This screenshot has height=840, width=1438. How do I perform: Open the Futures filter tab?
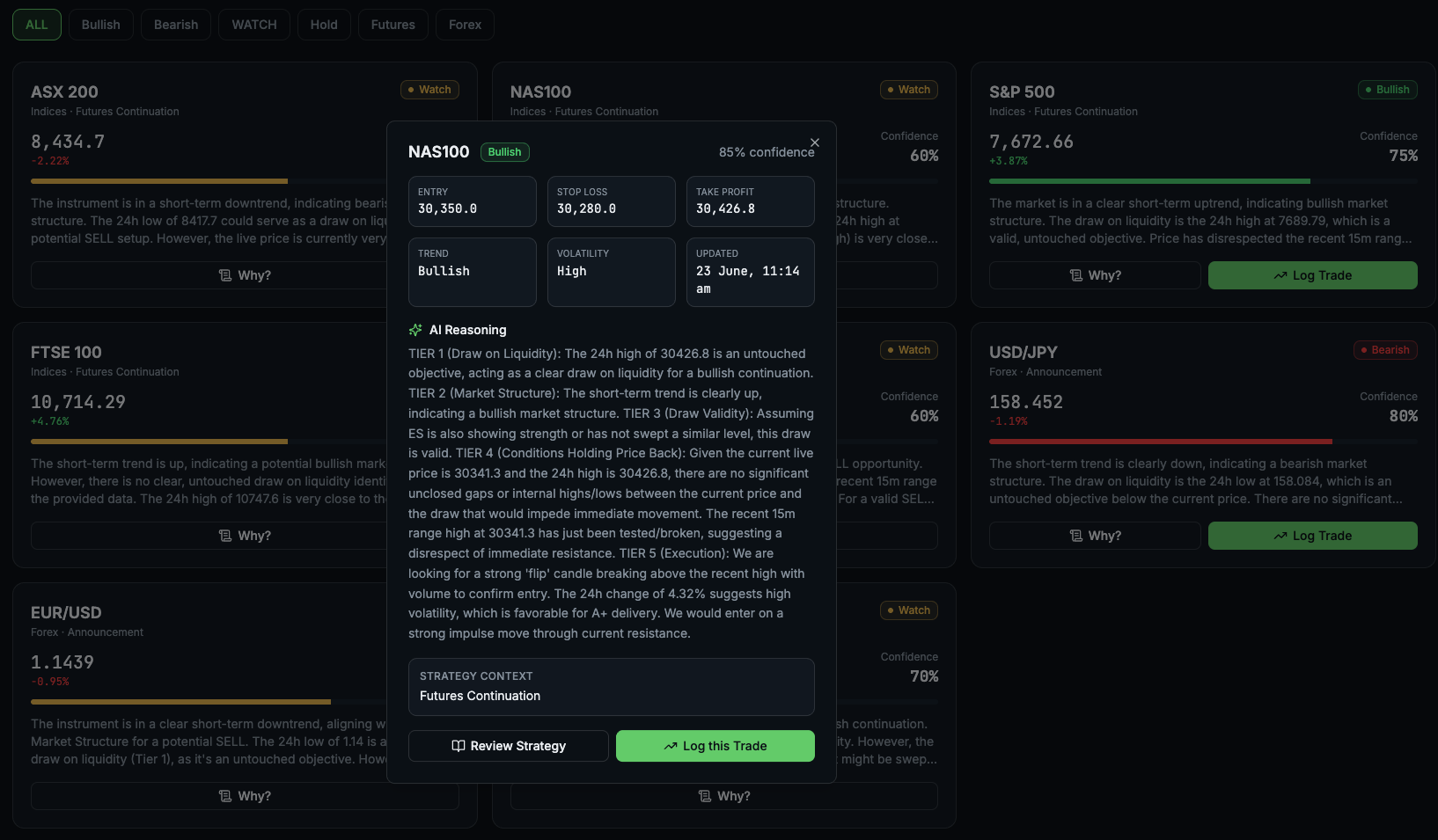(x=393, y=25)
